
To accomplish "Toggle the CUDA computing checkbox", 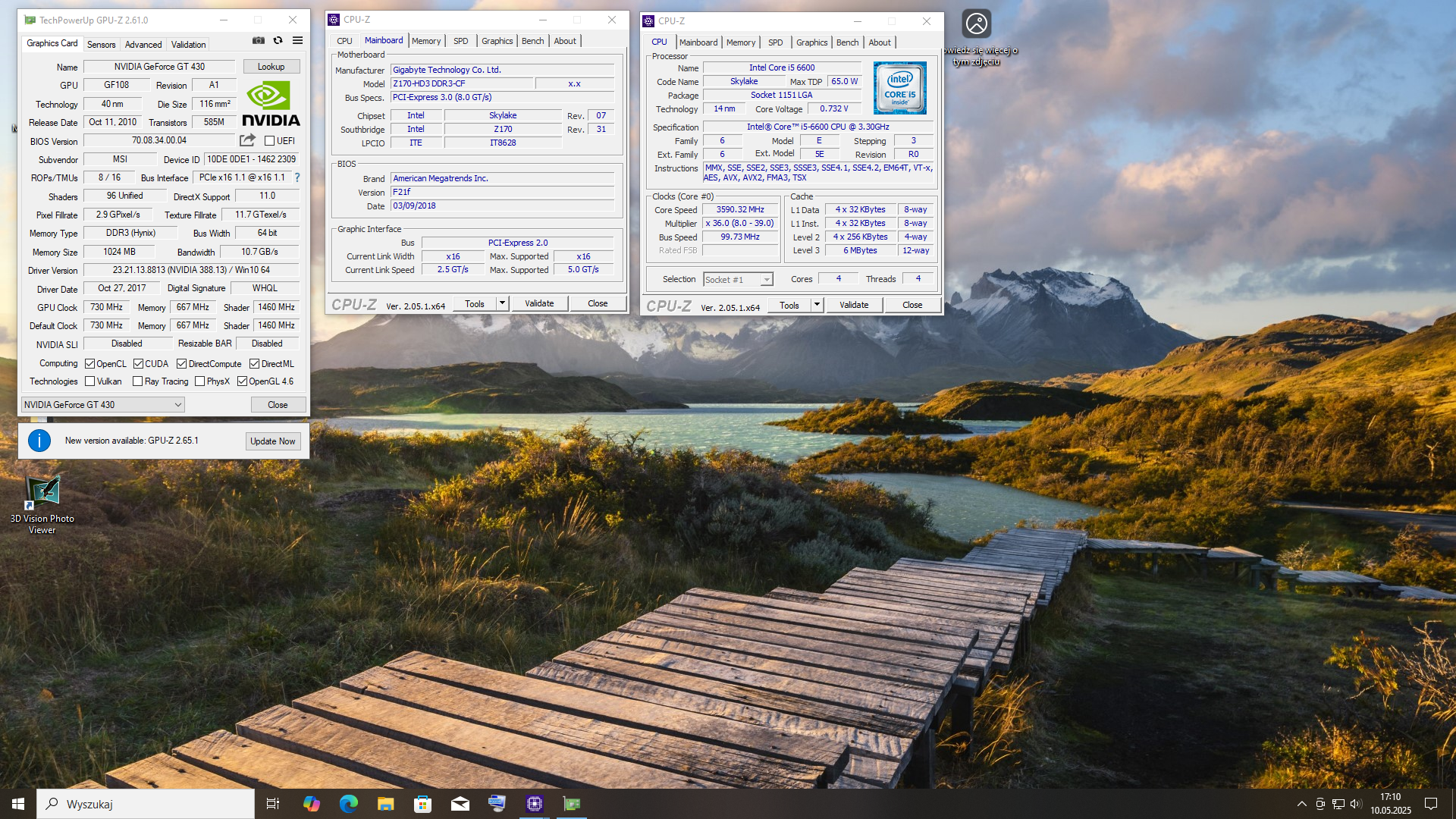I will coord(139,364).
